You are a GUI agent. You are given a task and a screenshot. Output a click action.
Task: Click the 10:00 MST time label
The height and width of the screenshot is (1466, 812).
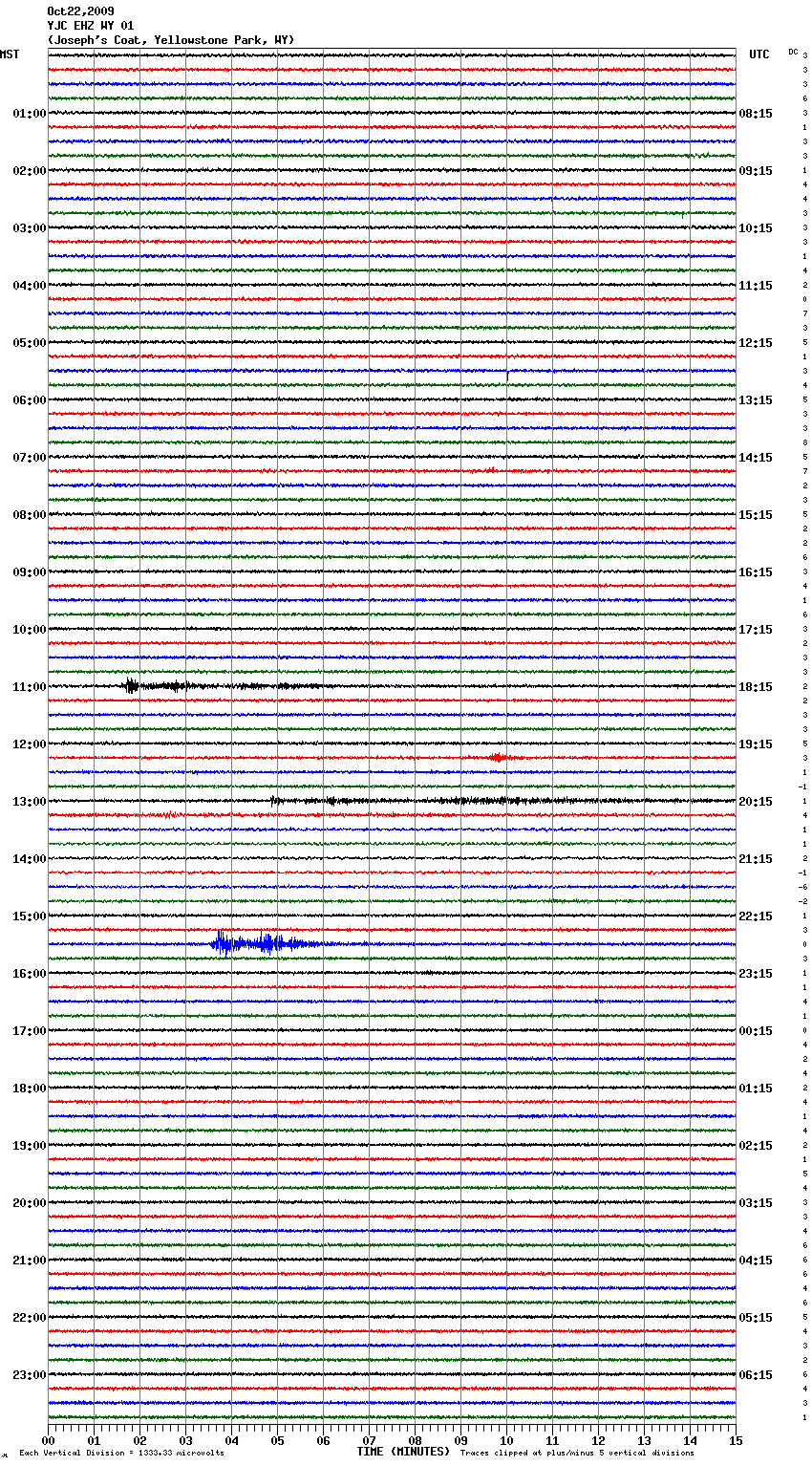[x=30, y=630]
